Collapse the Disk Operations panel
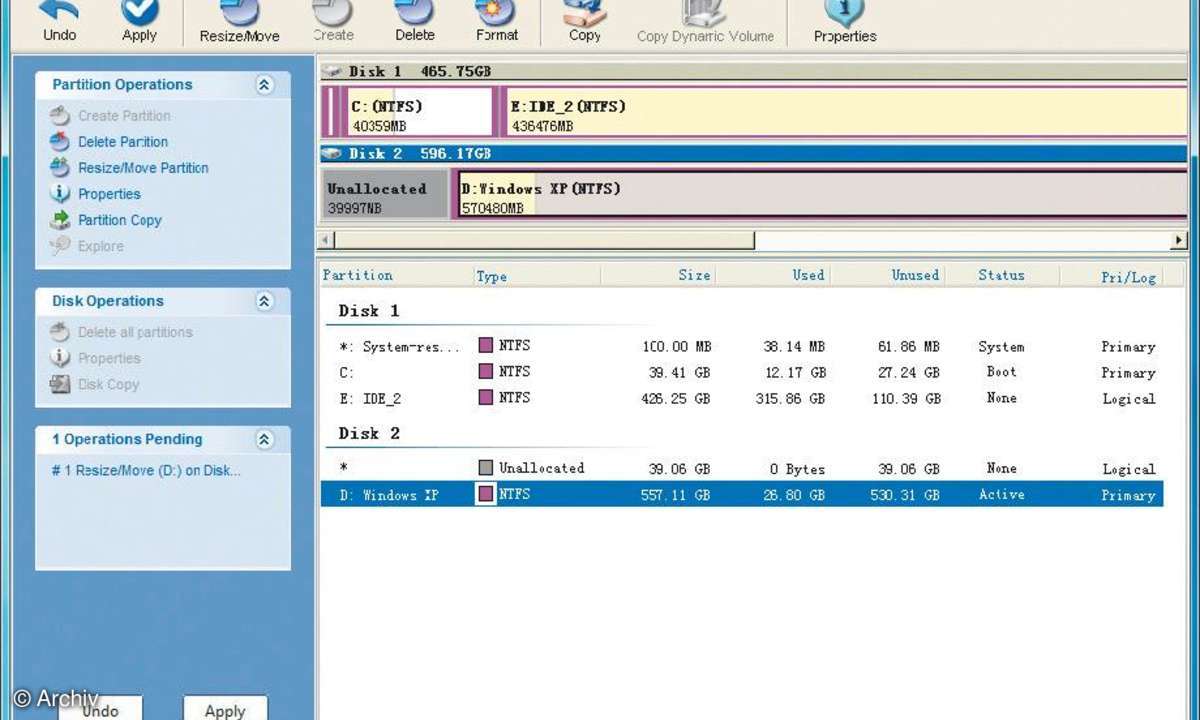The width and height of the screenshot is (1200, 720). (264, 301)
